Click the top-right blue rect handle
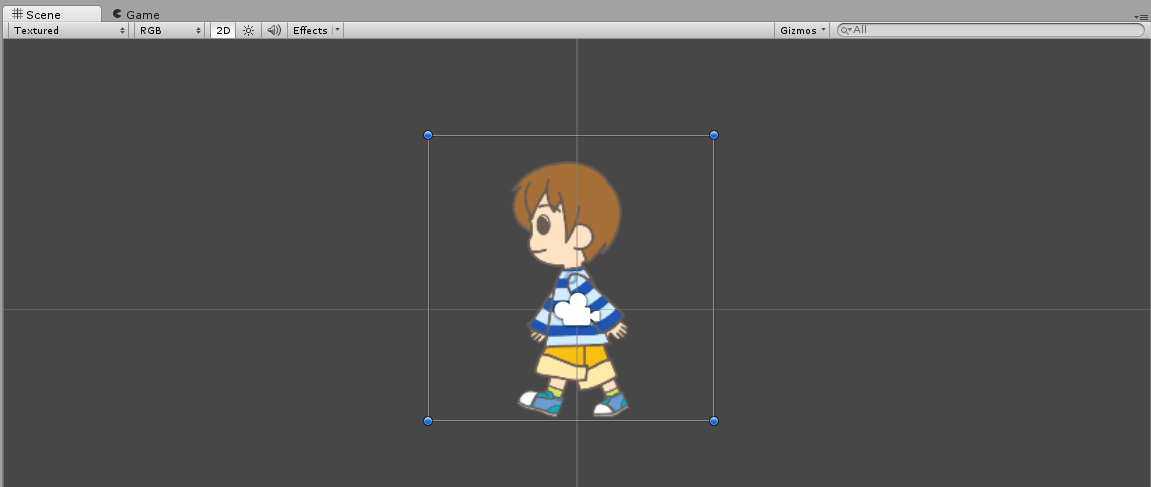Screen dimensions: 1151x487 (x=714, y=135)
